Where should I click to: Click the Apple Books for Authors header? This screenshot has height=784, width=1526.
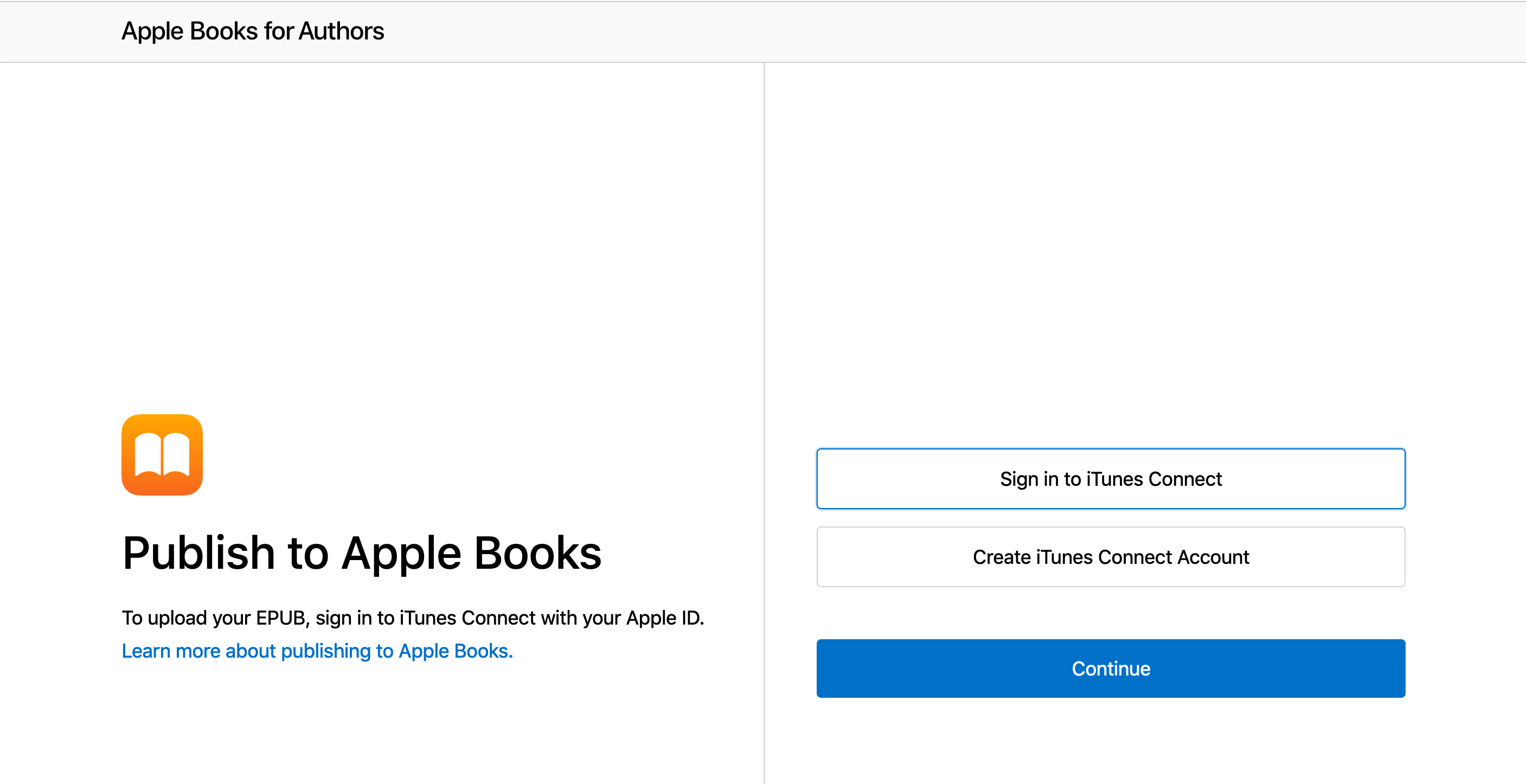(x=252, y=31)
